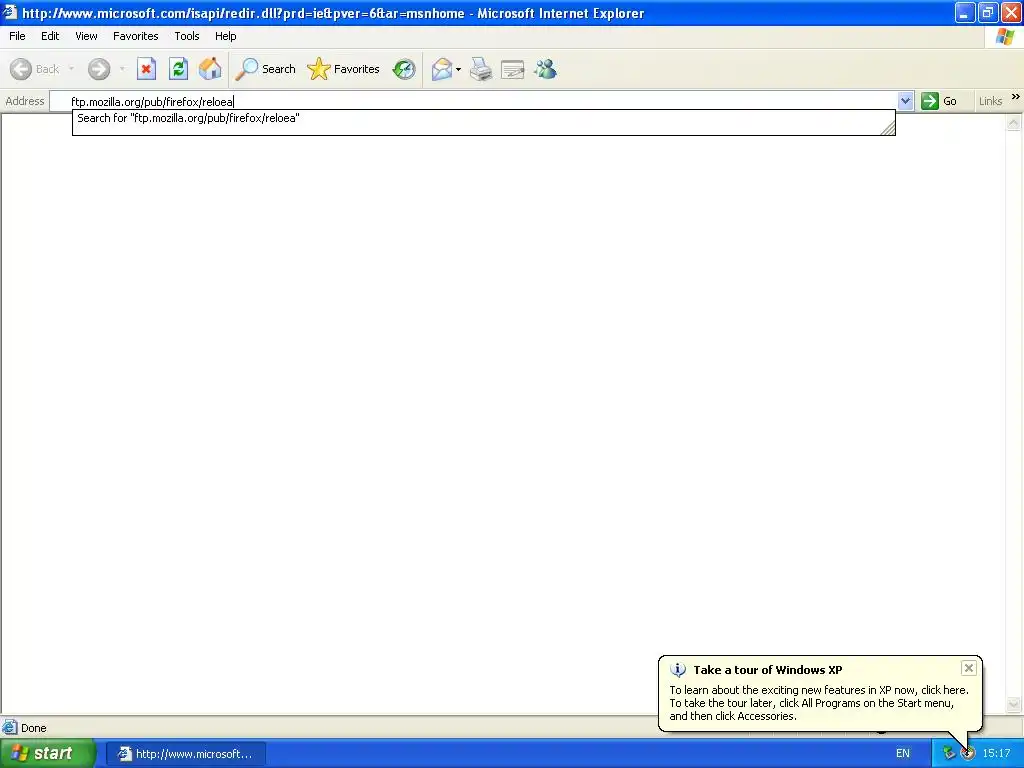Open the Tools menu

(x=187, y=36)
